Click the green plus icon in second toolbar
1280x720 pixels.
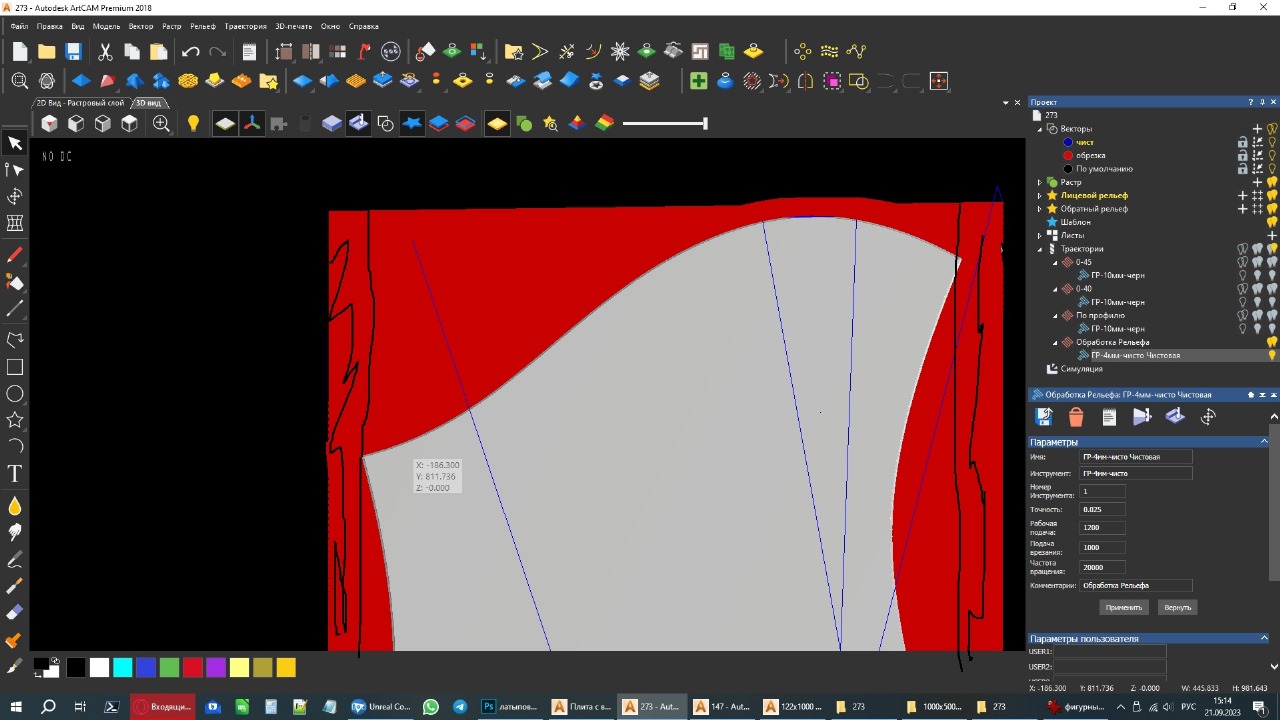698,81
